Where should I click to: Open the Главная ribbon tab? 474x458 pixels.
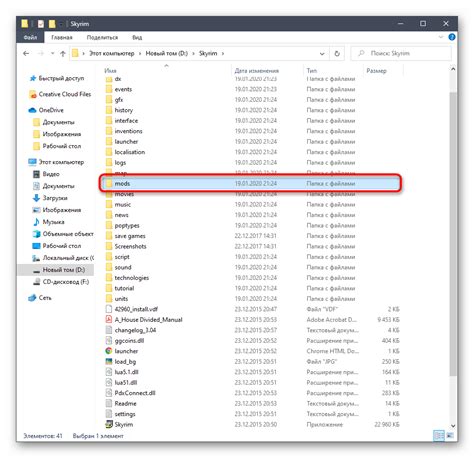point(62,37)
